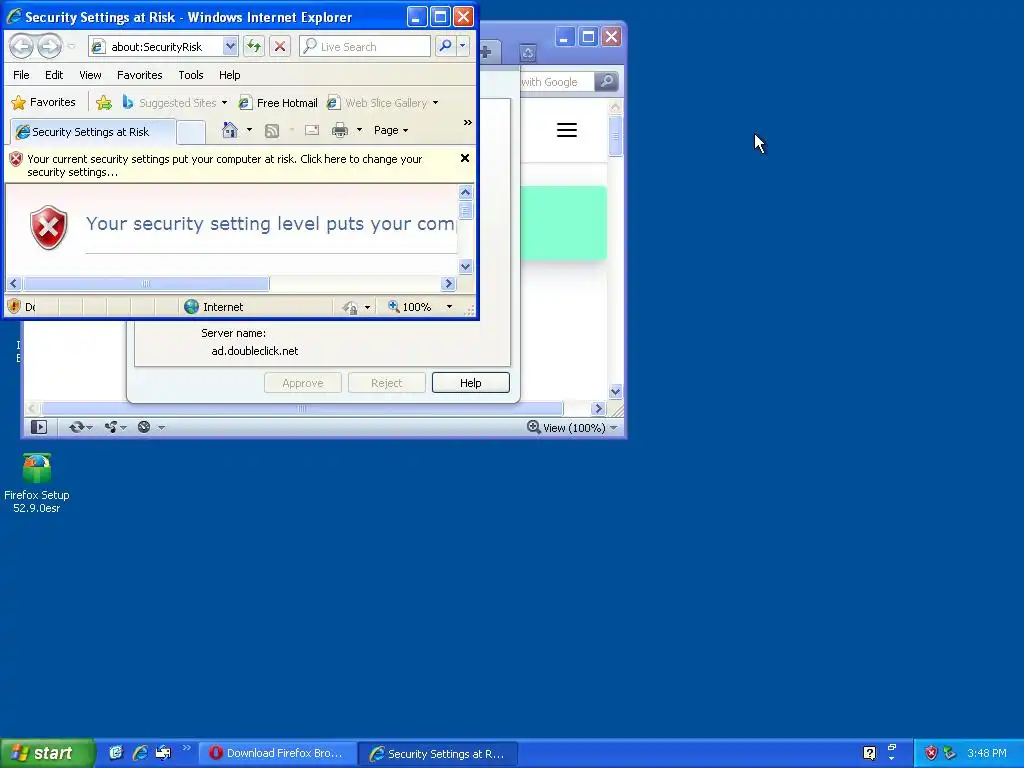1024x768 pixels.
Task: Click the Help button in Opera dialog
Action: tap(470, 383)
